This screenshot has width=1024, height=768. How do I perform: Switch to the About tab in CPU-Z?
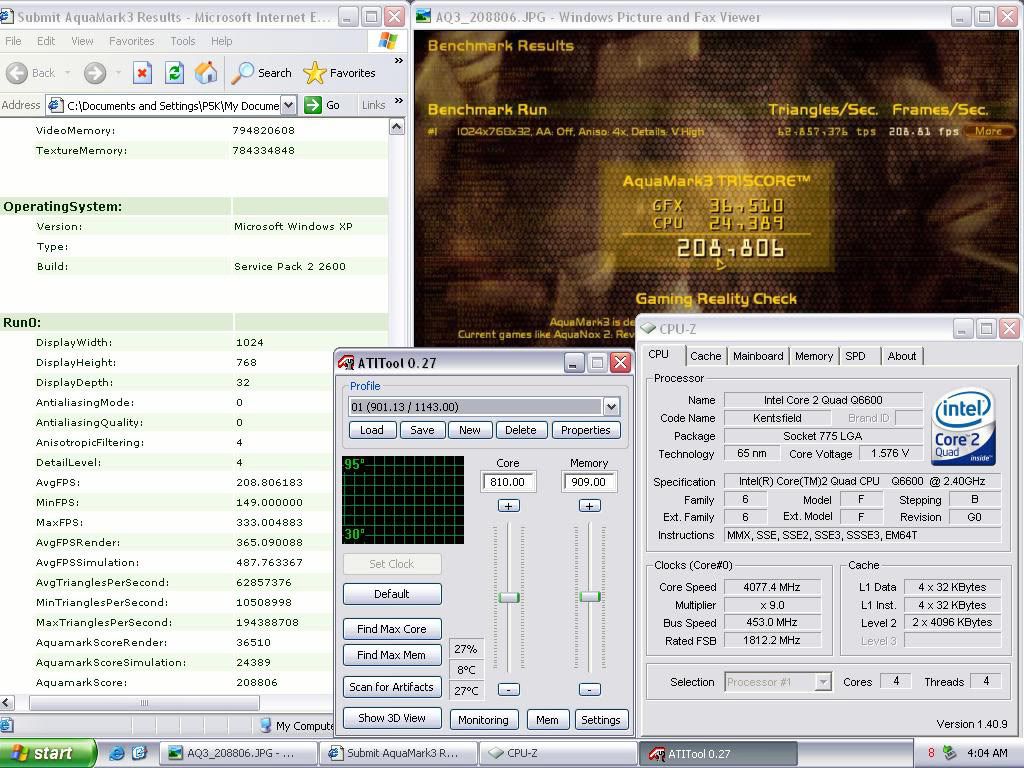coord(901,356)
